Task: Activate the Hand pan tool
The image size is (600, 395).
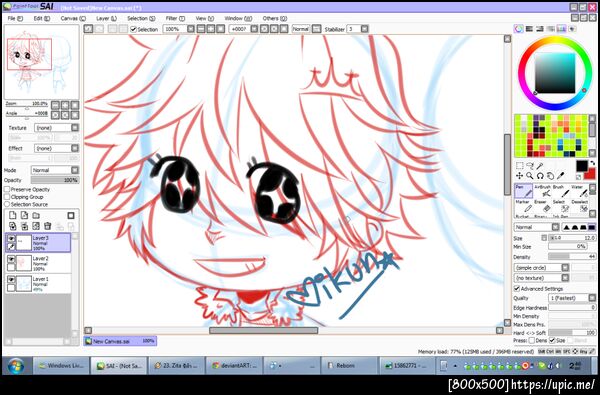Action: 550,176
